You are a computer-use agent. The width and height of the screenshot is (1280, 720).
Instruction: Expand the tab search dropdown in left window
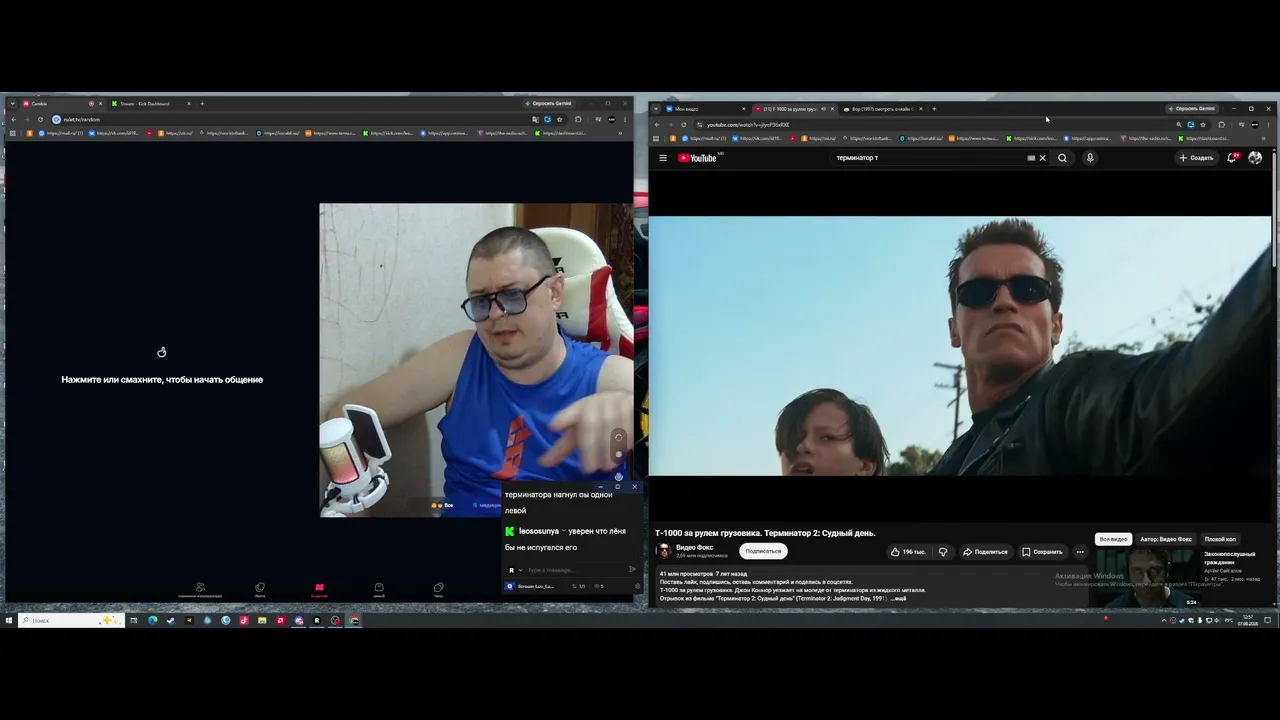[12, 104]
